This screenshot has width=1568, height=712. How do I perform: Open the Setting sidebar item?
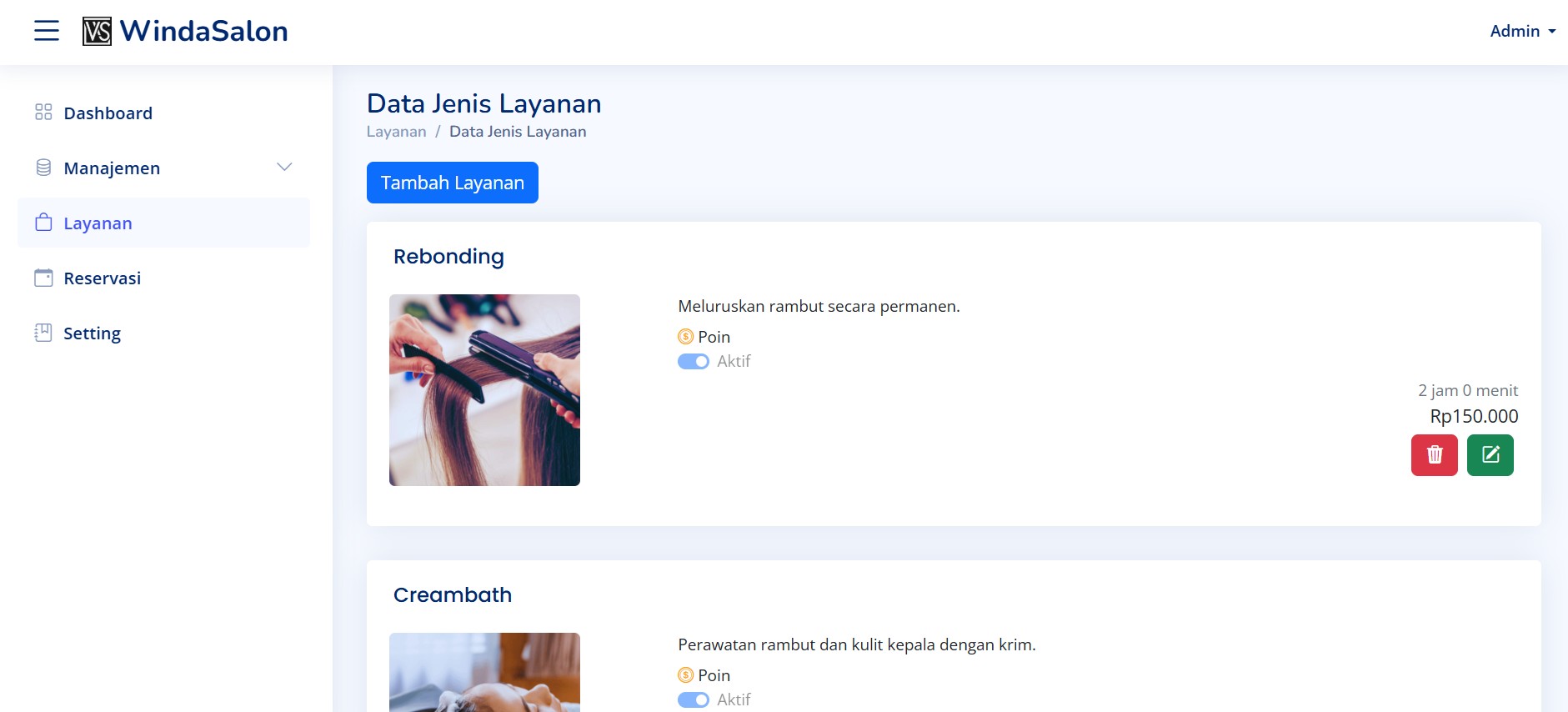[164, 333]
